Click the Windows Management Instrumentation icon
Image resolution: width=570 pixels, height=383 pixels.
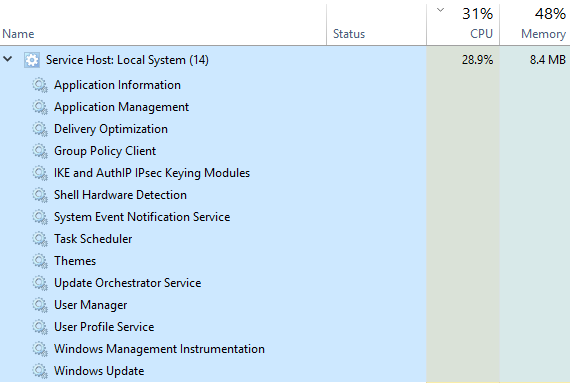pyautogui.click(x=40, y=349)
